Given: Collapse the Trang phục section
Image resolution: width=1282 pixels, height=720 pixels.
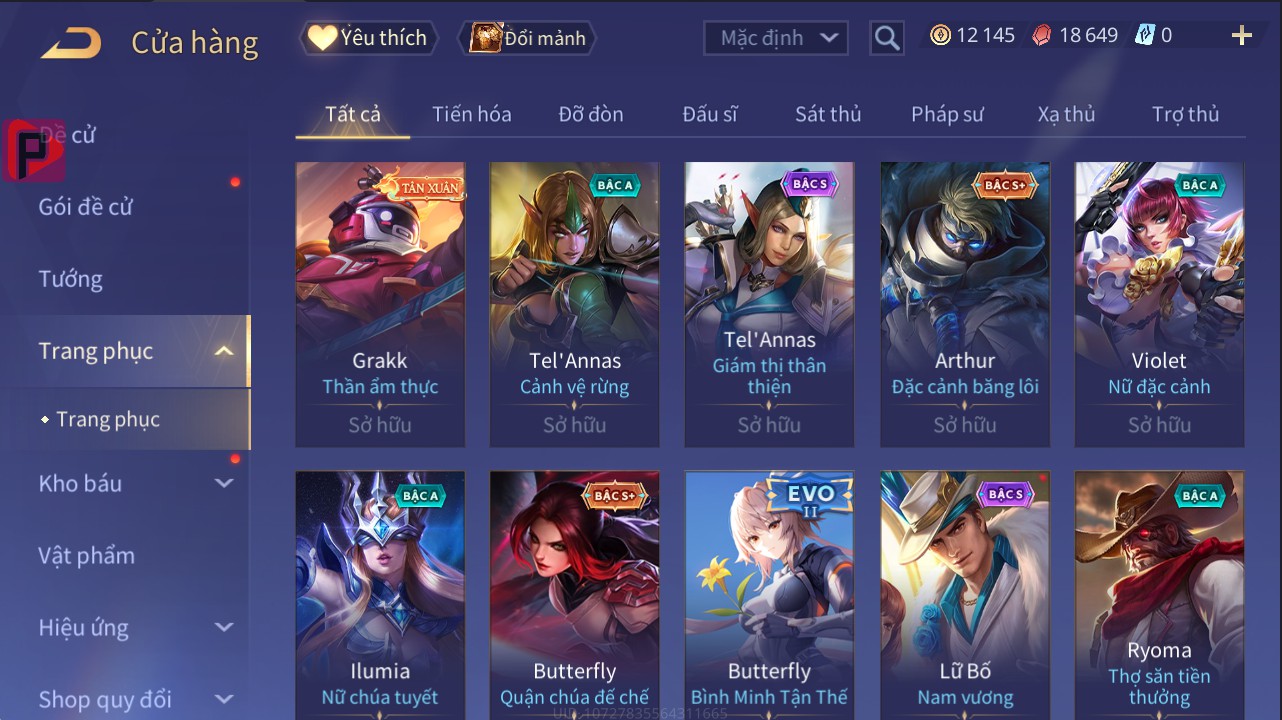Looking at the screenshot, I should coord(224,351).
